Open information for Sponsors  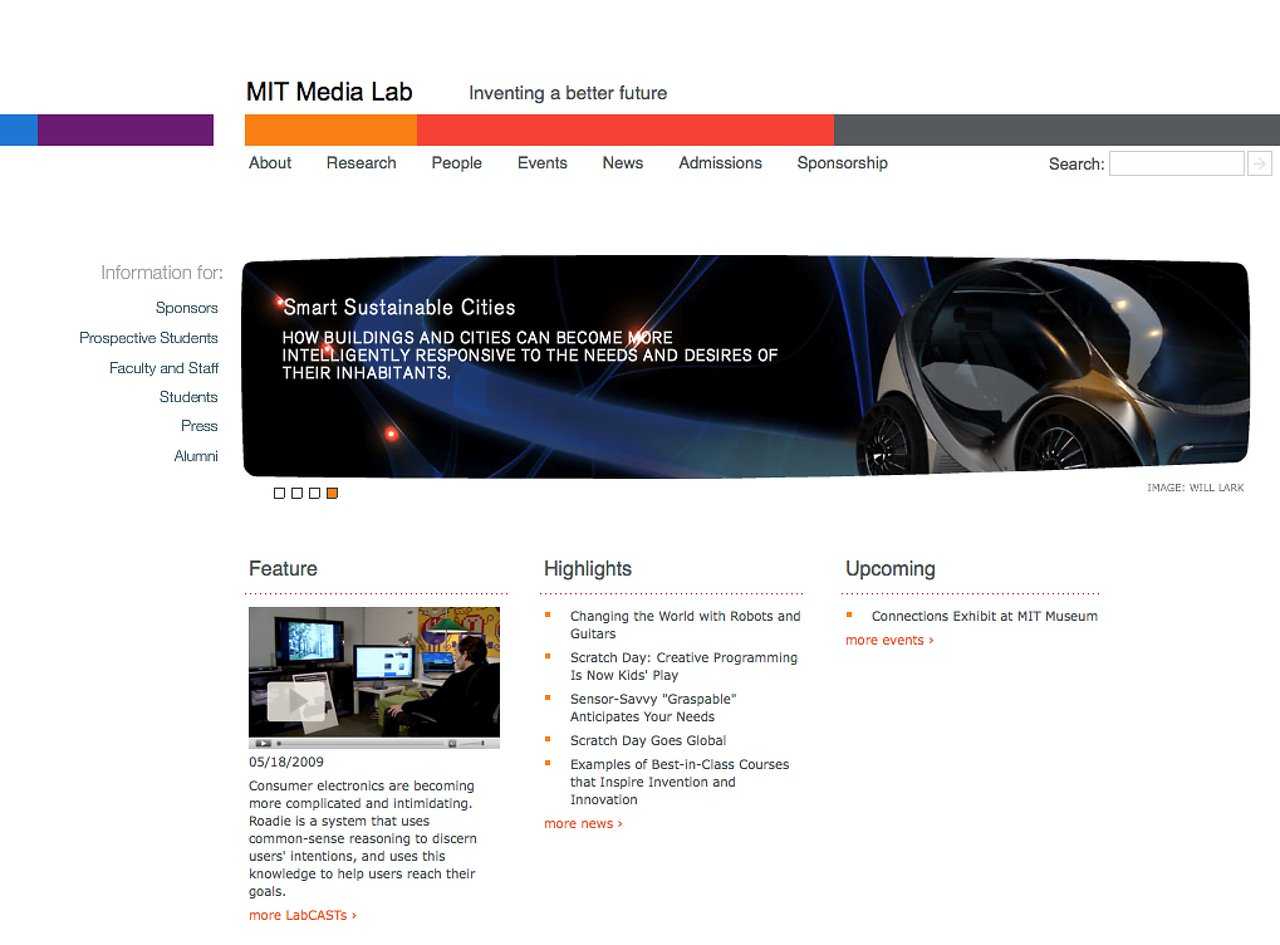187,308
